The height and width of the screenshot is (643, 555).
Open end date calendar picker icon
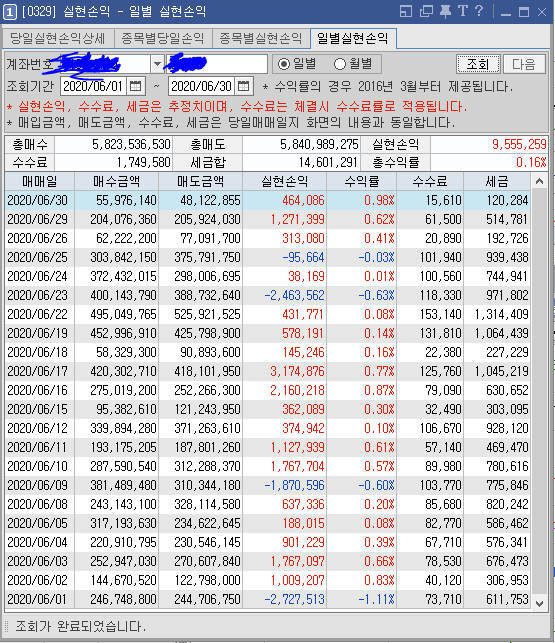tap(244, 86)
